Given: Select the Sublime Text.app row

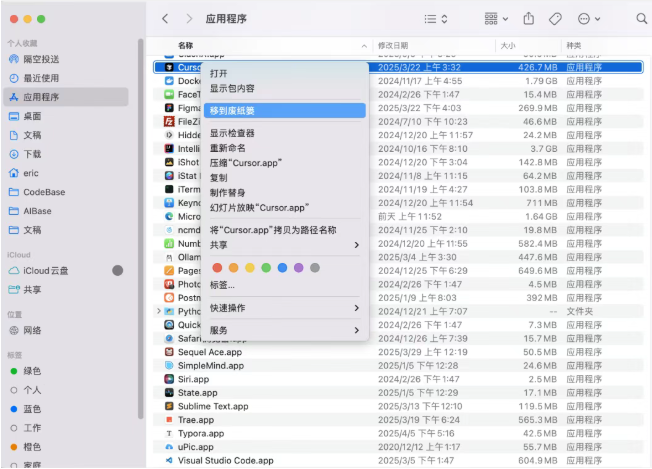Looking at the screenshot, I should (x=398, y=406).
